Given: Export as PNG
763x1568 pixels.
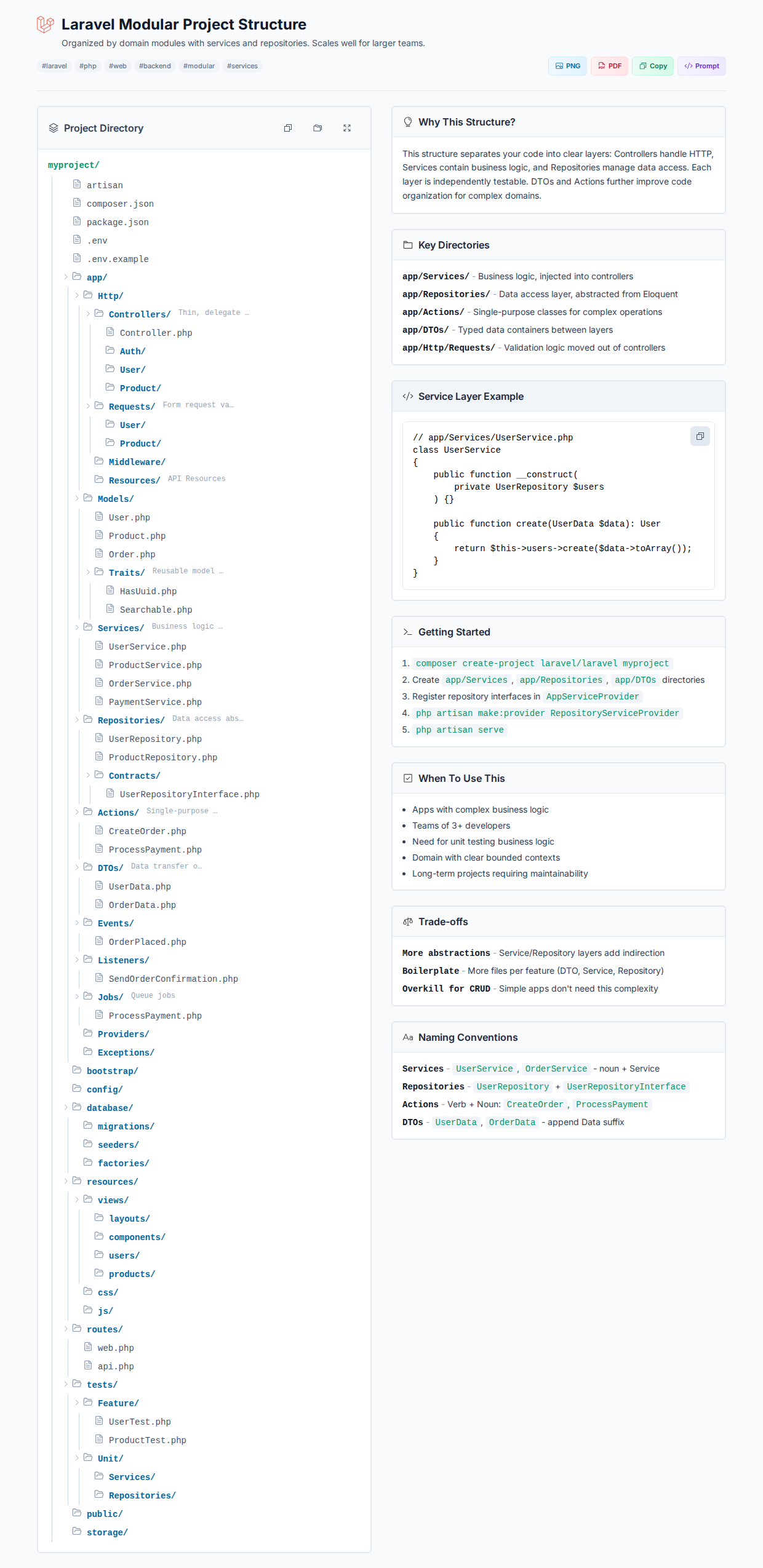Looking at the screenshot, I should 567,66.
